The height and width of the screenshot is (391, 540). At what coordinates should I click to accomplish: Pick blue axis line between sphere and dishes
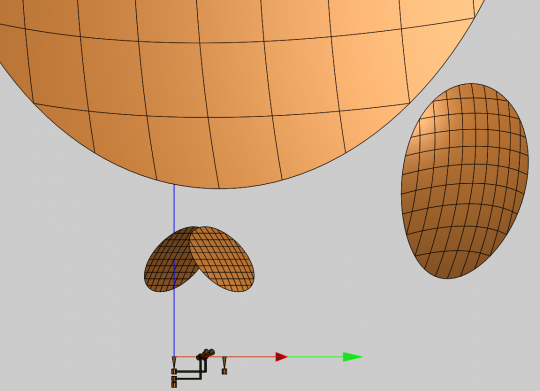tap(174, 208)
